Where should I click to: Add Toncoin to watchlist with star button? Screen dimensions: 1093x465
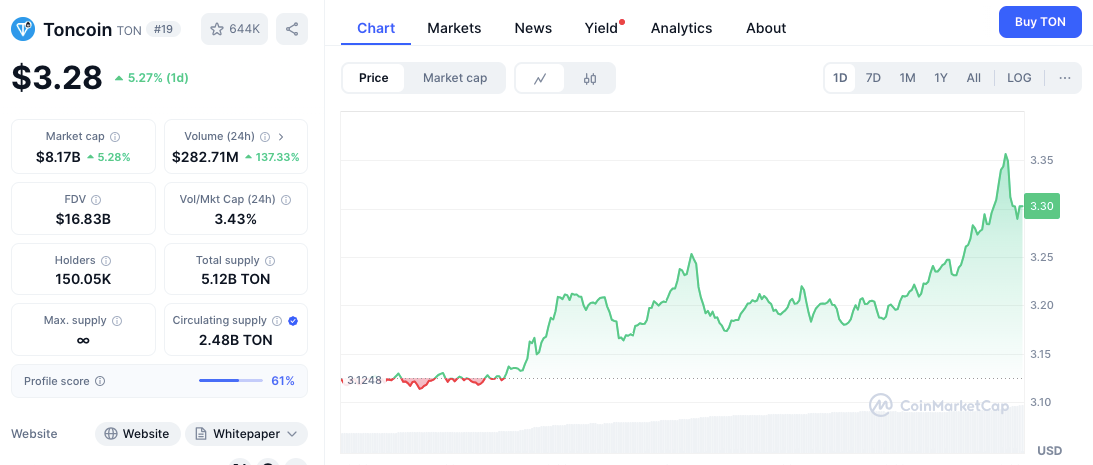tap(234, 29)
